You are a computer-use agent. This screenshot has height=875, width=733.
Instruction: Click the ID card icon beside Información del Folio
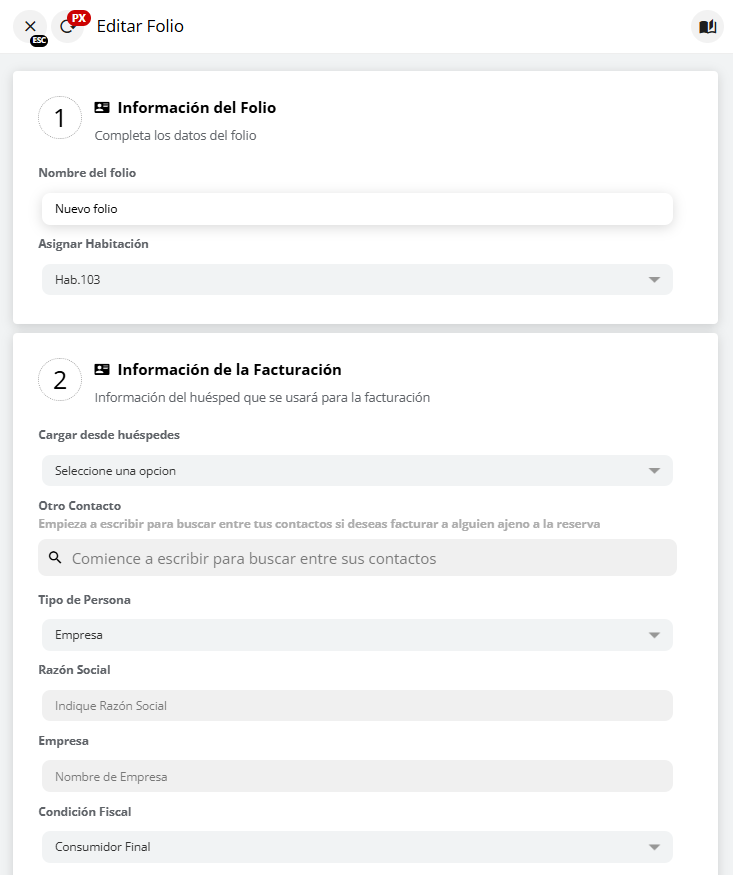click(102, 108)
